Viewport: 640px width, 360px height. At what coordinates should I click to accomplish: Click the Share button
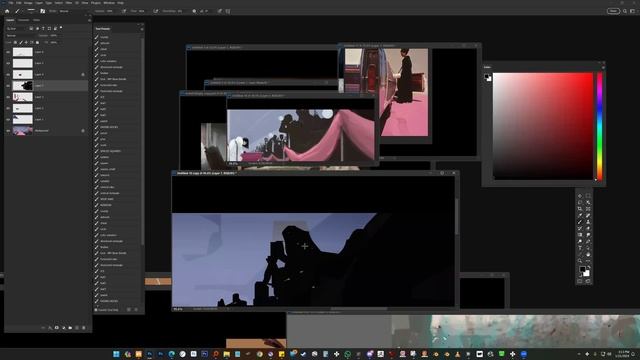tap(613, 11)
